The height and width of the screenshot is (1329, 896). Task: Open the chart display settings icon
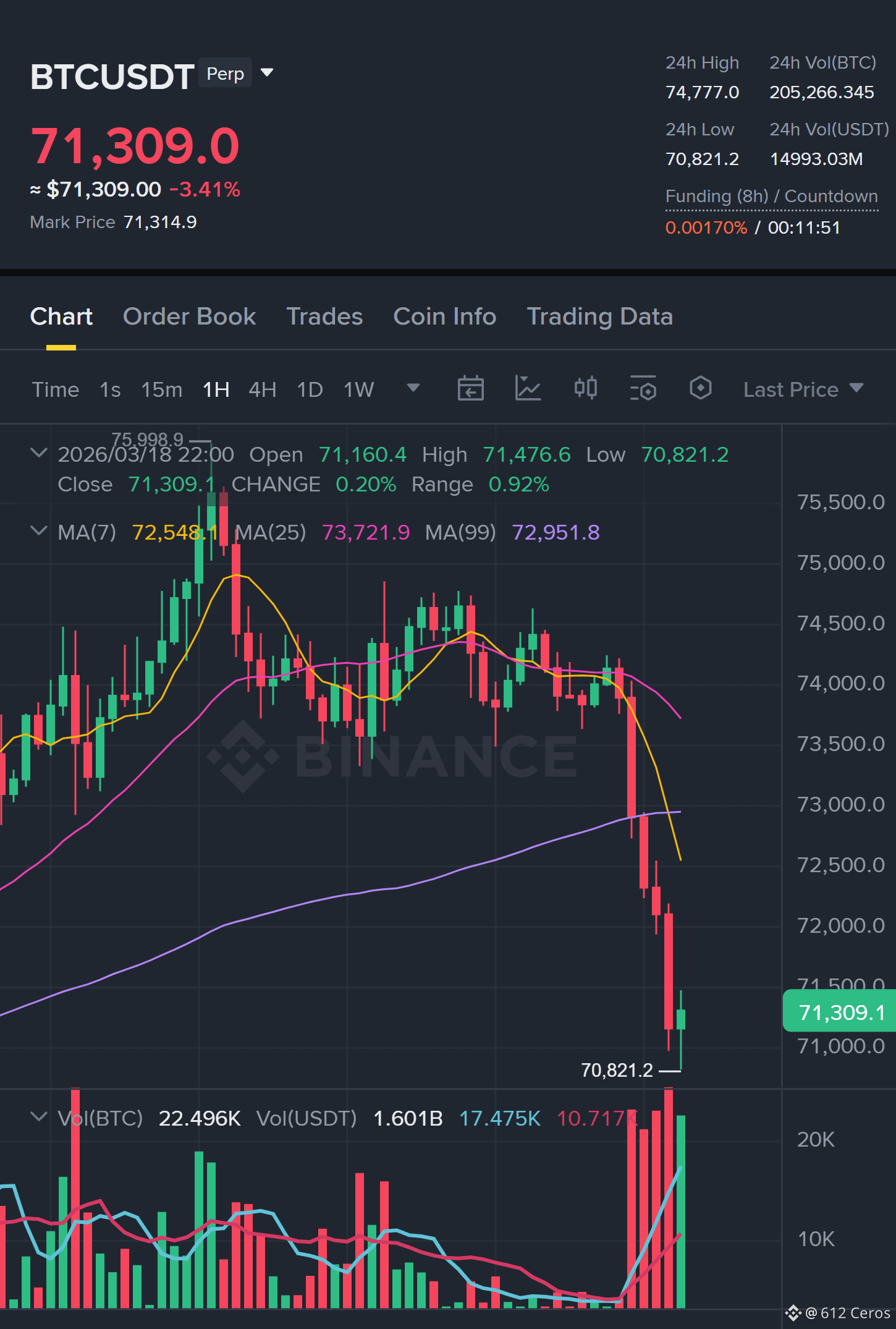(x=643, y=389)
